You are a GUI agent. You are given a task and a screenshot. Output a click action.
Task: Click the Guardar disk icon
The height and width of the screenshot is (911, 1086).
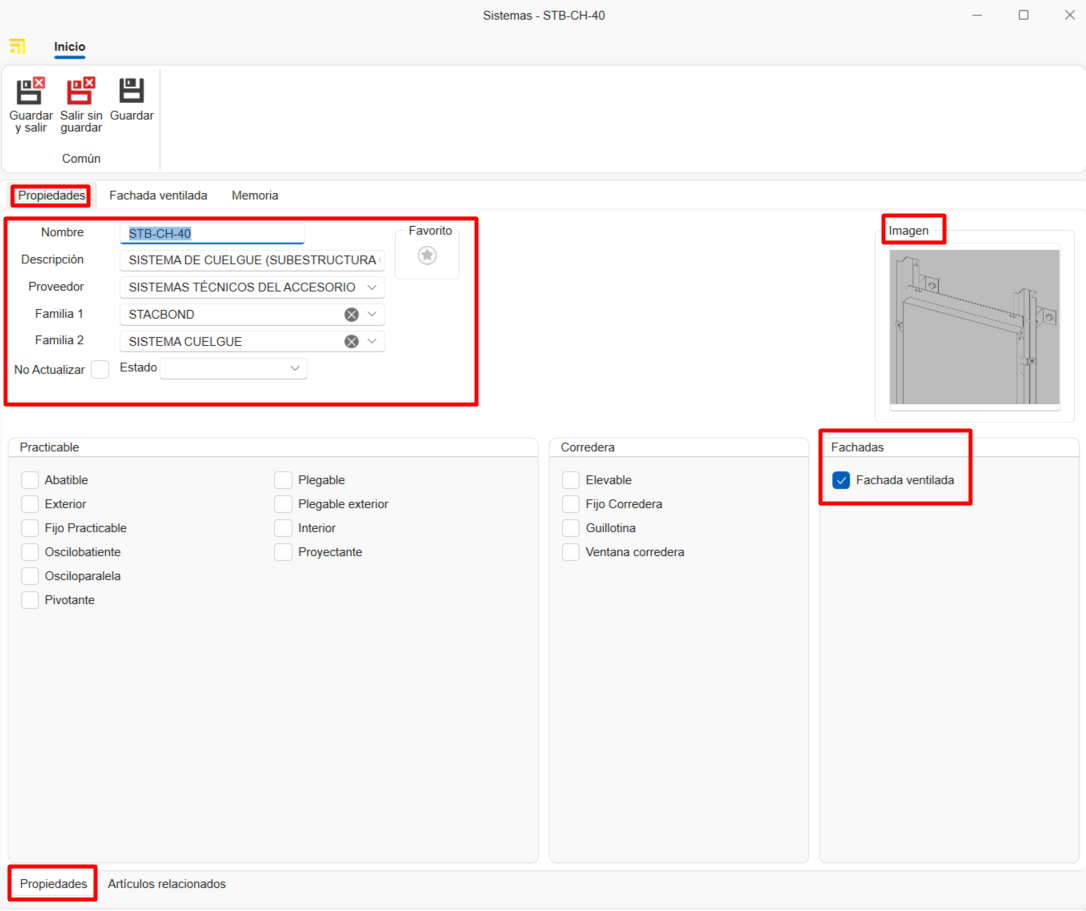(x=131, y=92)
